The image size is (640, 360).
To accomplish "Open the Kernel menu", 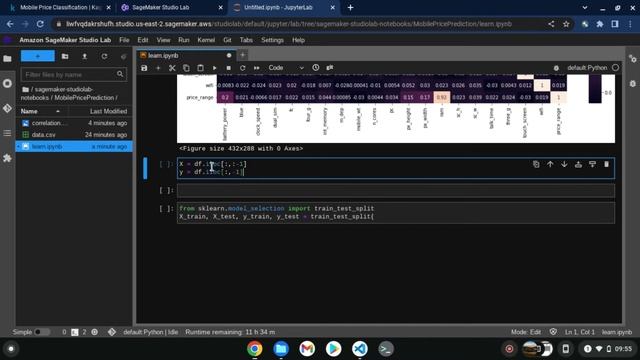I will pyautogui.click(x=206, y=40).
